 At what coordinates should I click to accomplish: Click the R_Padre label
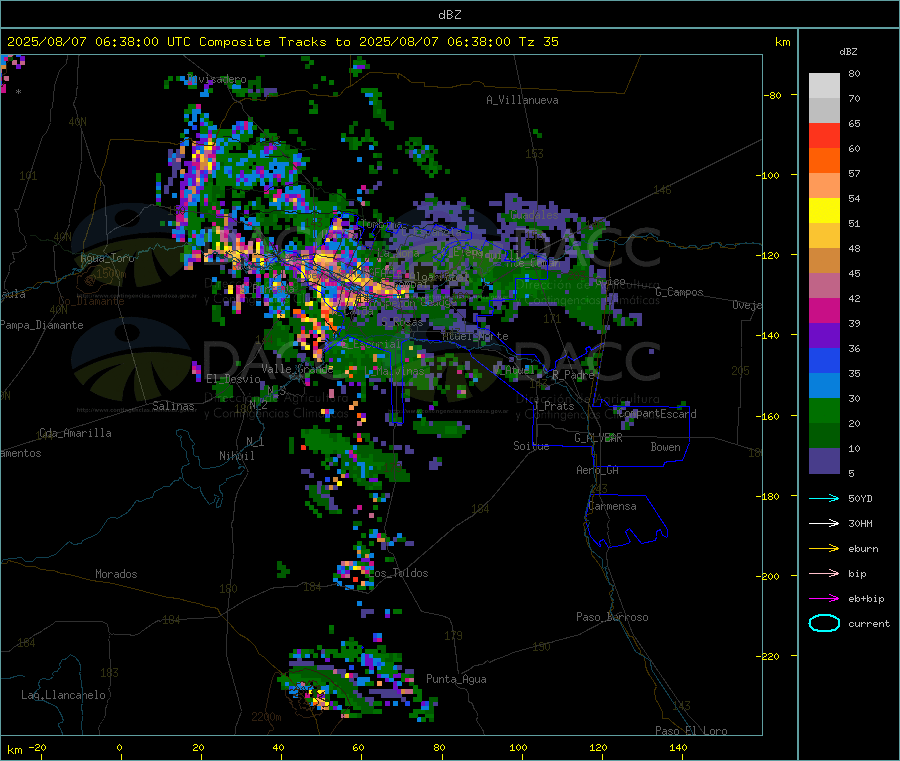tap(573, 375)
